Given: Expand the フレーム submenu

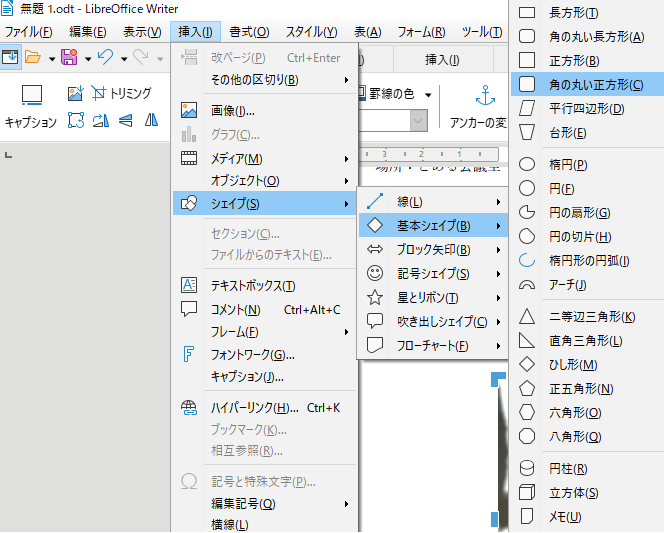Looking at the screenshot, I should [265, 332].
